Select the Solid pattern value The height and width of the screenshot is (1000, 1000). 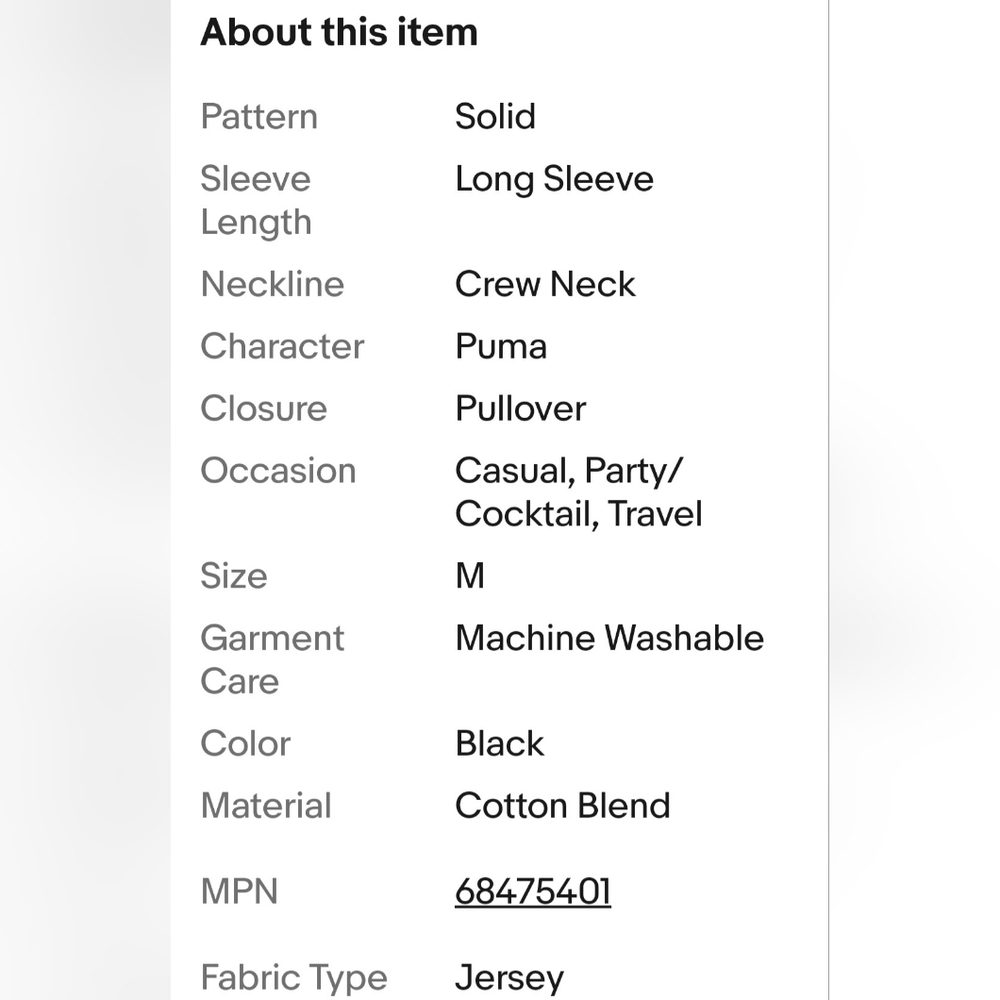(x=495, y=116)
